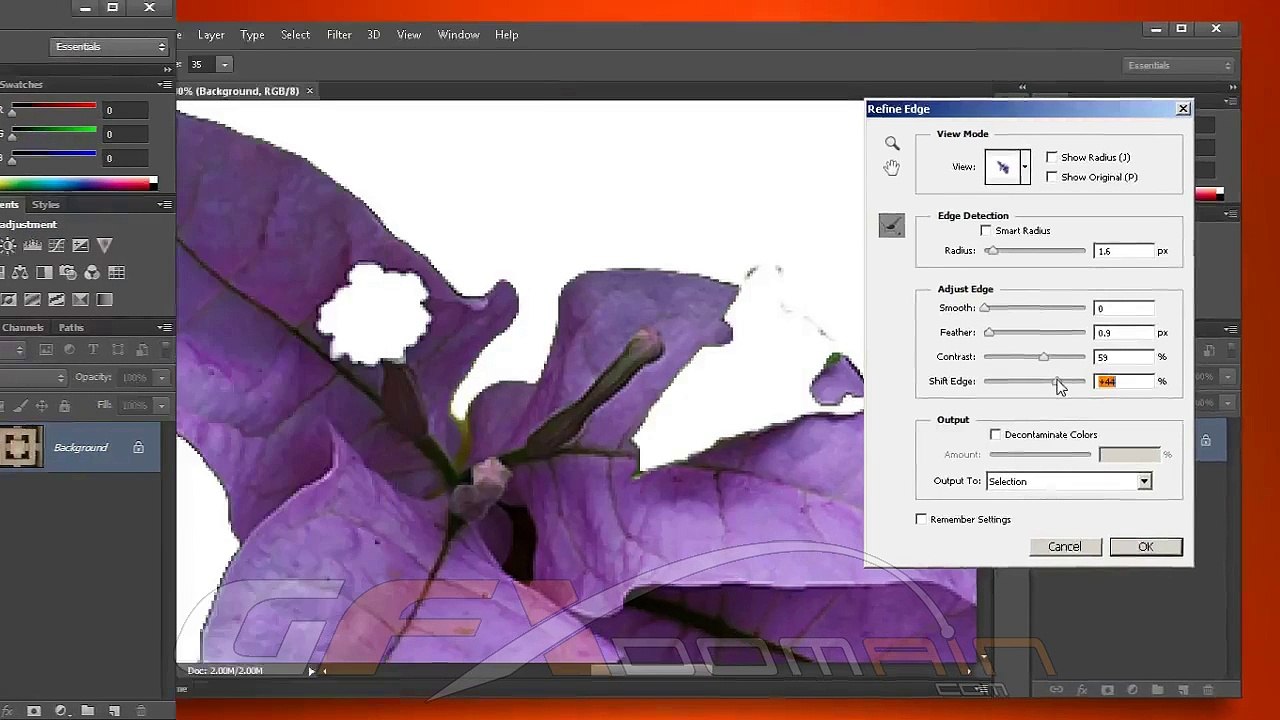Click Cancel in Refine Edge dialog

(x=1065, y=547)
